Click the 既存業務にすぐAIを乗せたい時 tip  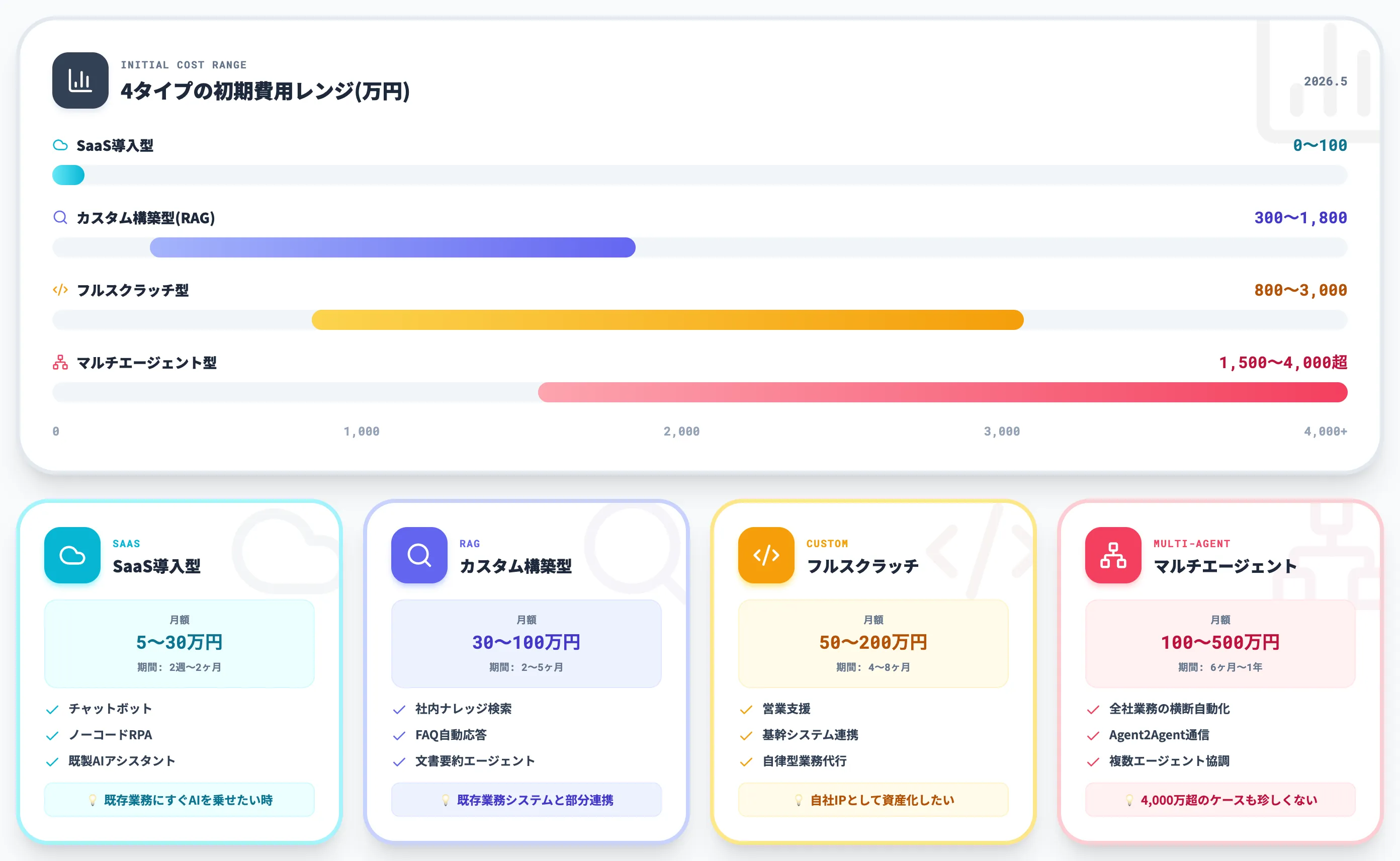coord(180,800)
